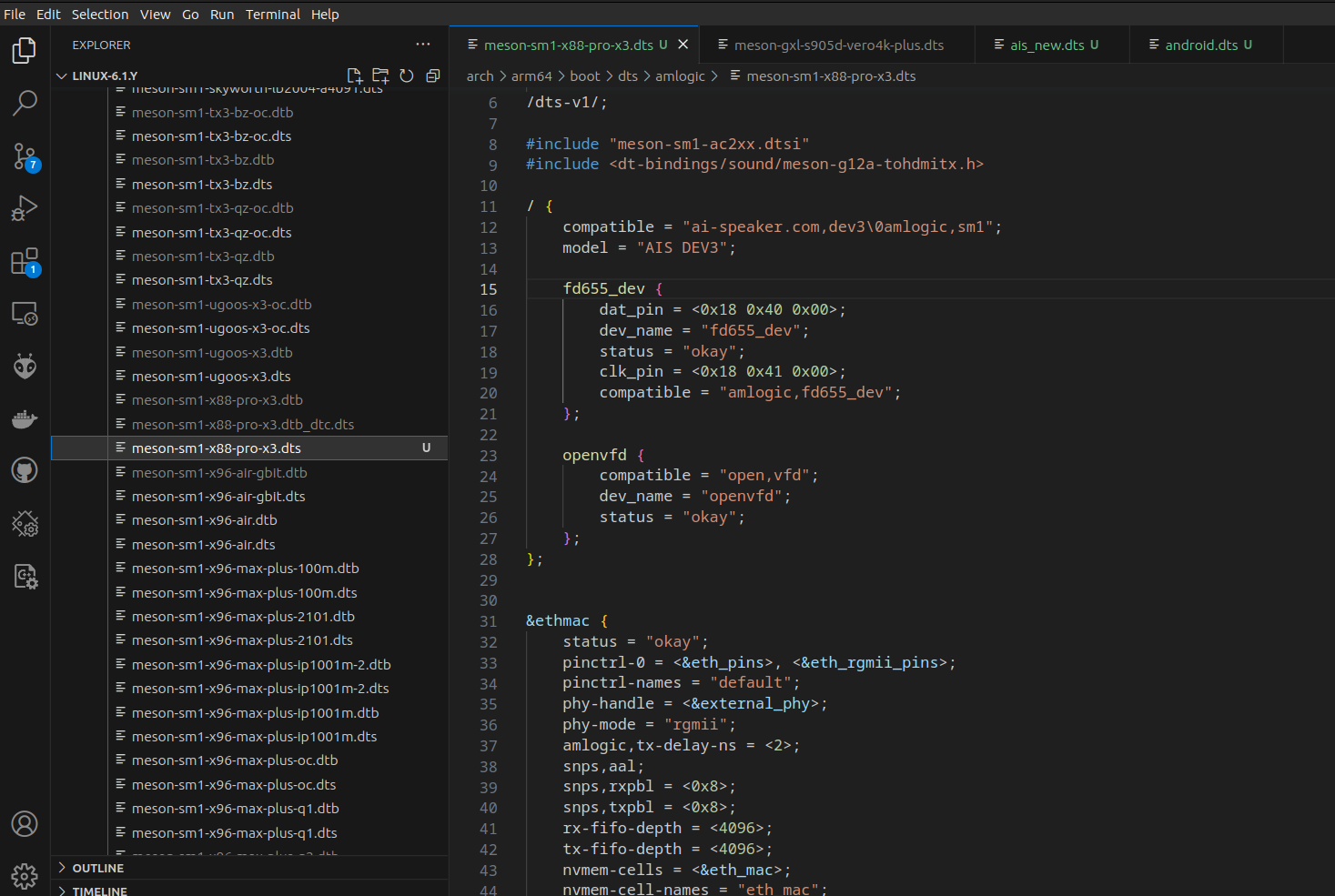The image size is (1335, 896).
Task: Switch to the android.dts tab
Action: coord(1200,45)
